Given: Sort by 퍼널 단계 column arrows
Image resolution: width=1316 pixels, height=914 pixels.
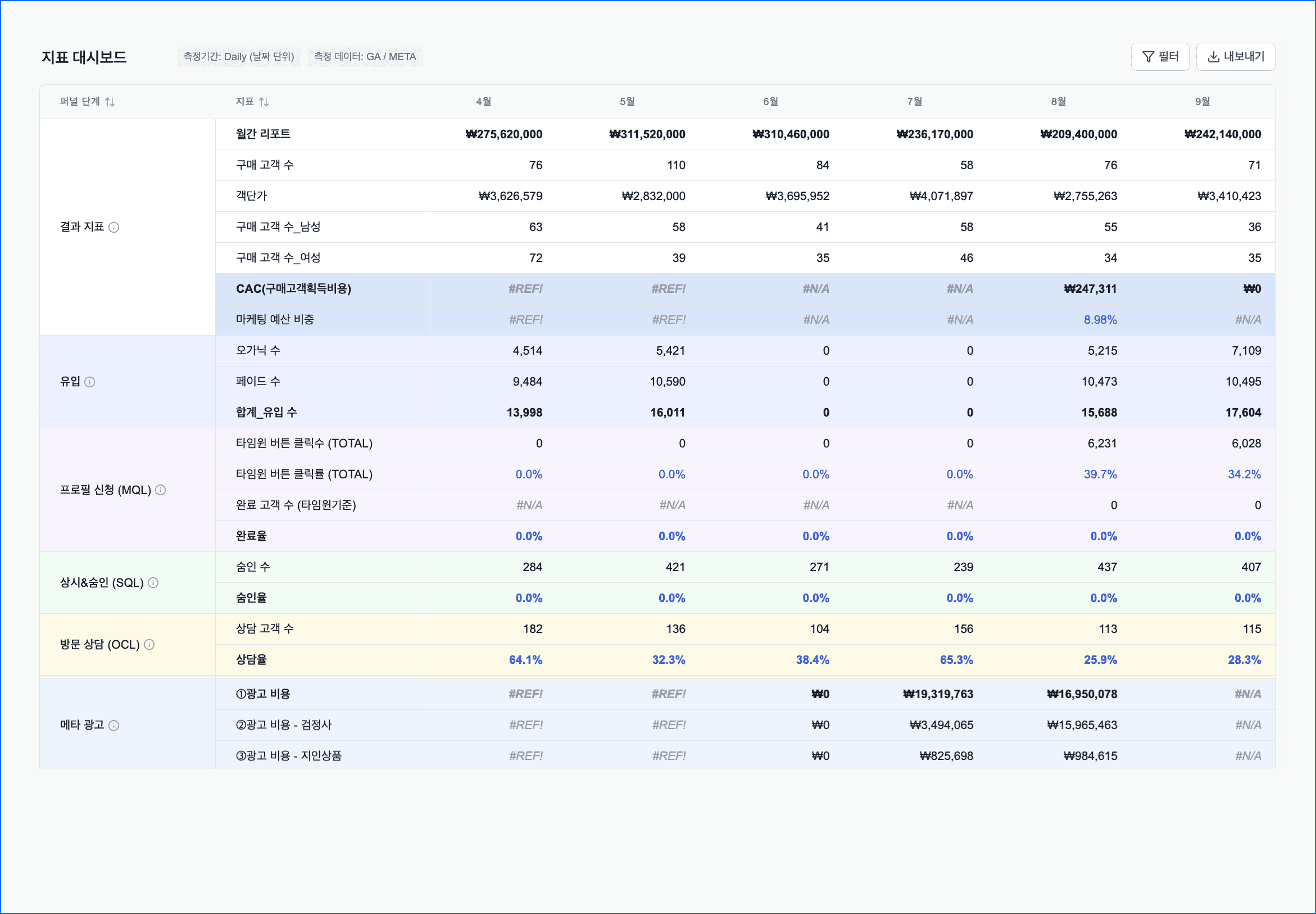Looking at the screenshot, I should [110, 102].
